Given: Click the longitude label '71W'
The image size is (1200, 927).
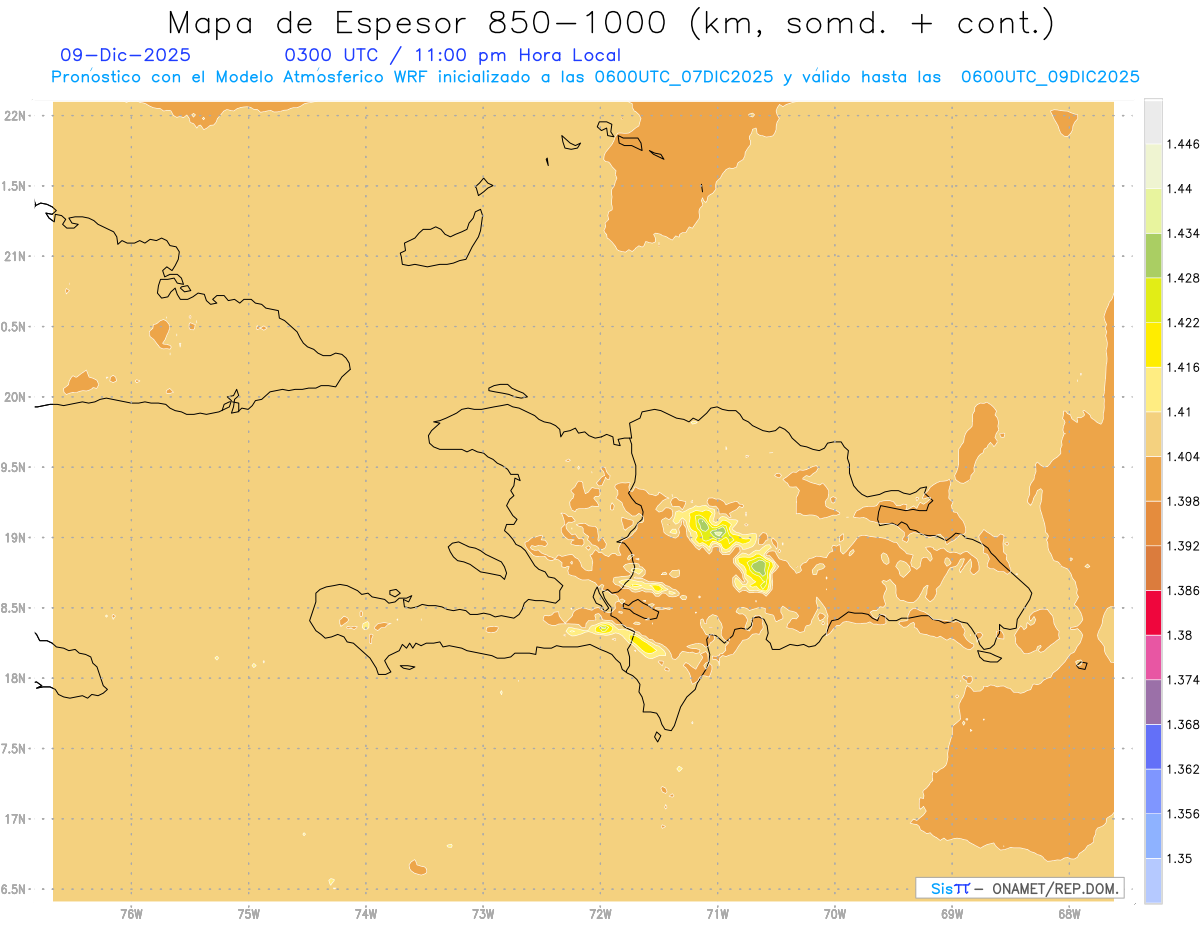Looking at the screenshot, I should [717, 914].
